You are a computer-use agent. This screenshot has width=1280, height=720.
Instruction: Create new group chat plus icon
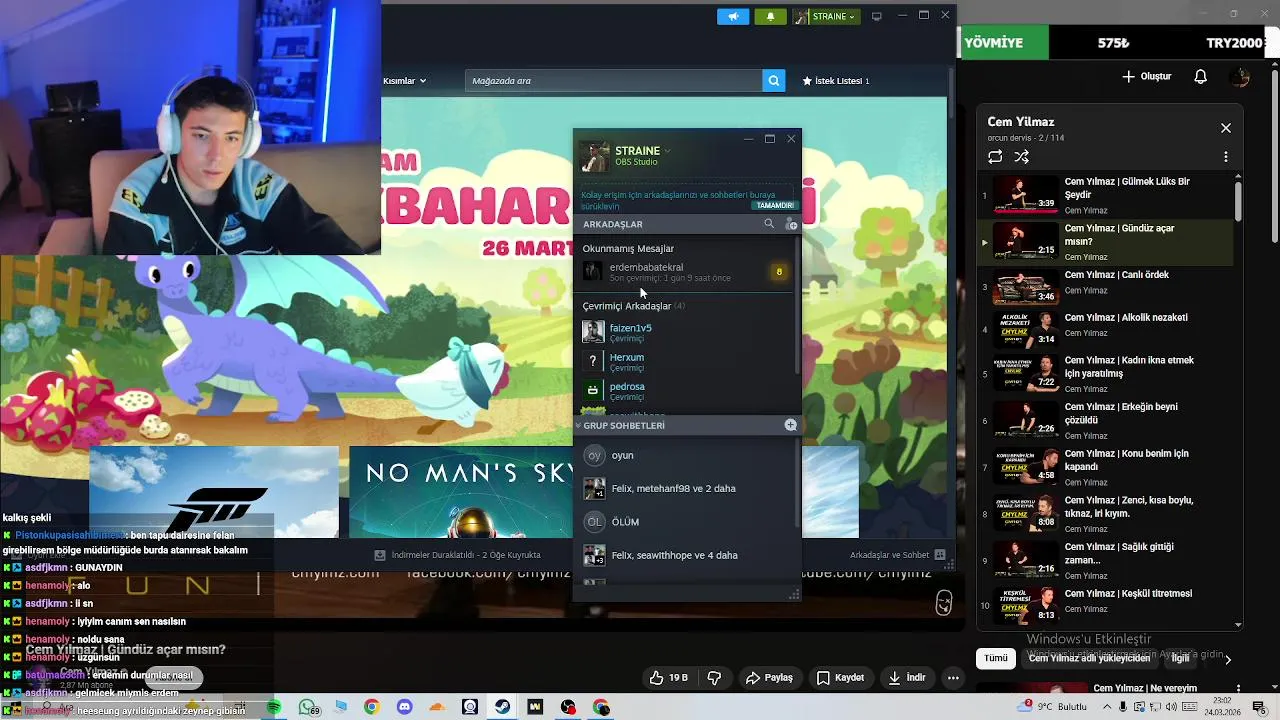tap(790, 425)
